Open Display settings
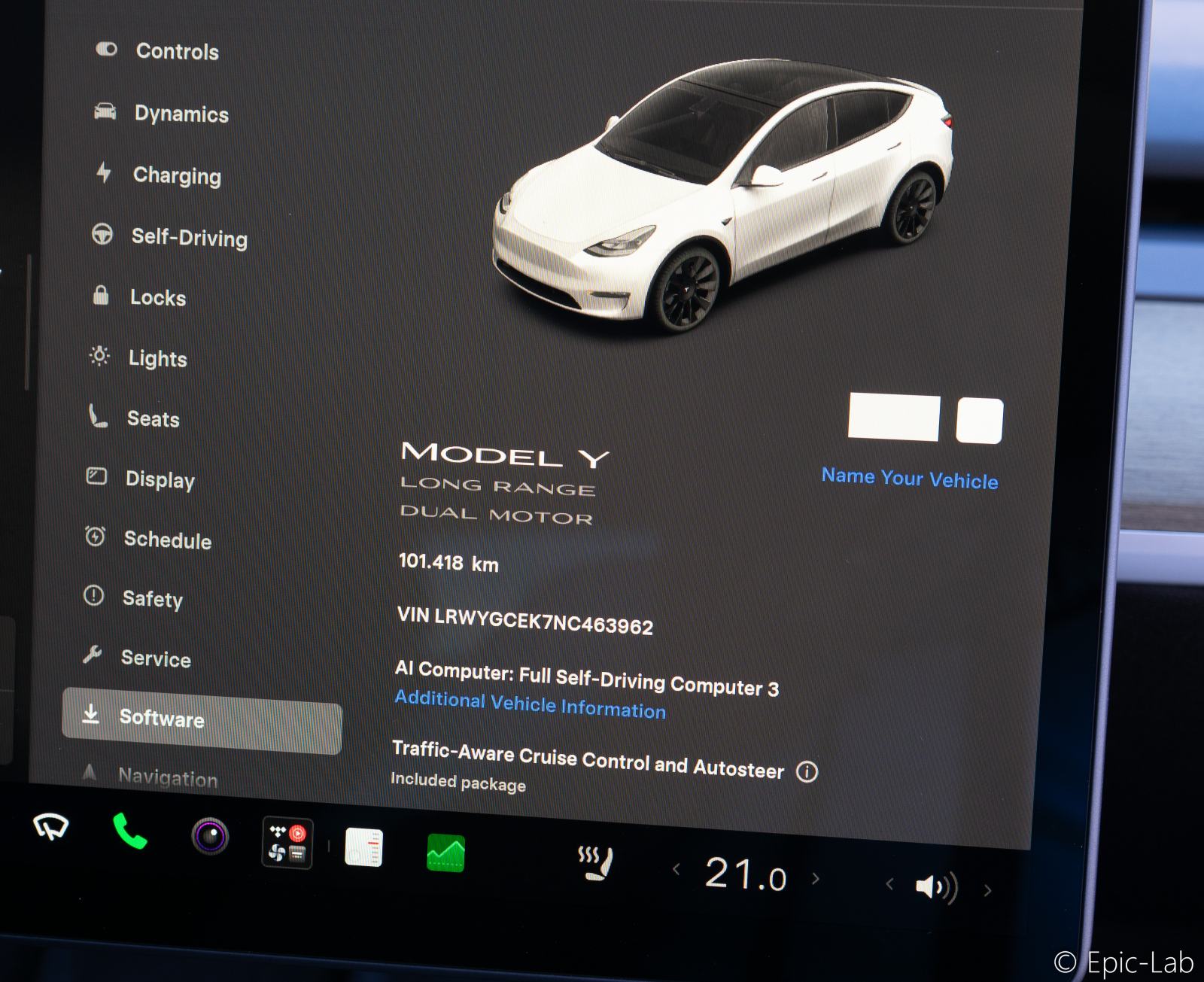1204x982 pixels. point(160,479)
